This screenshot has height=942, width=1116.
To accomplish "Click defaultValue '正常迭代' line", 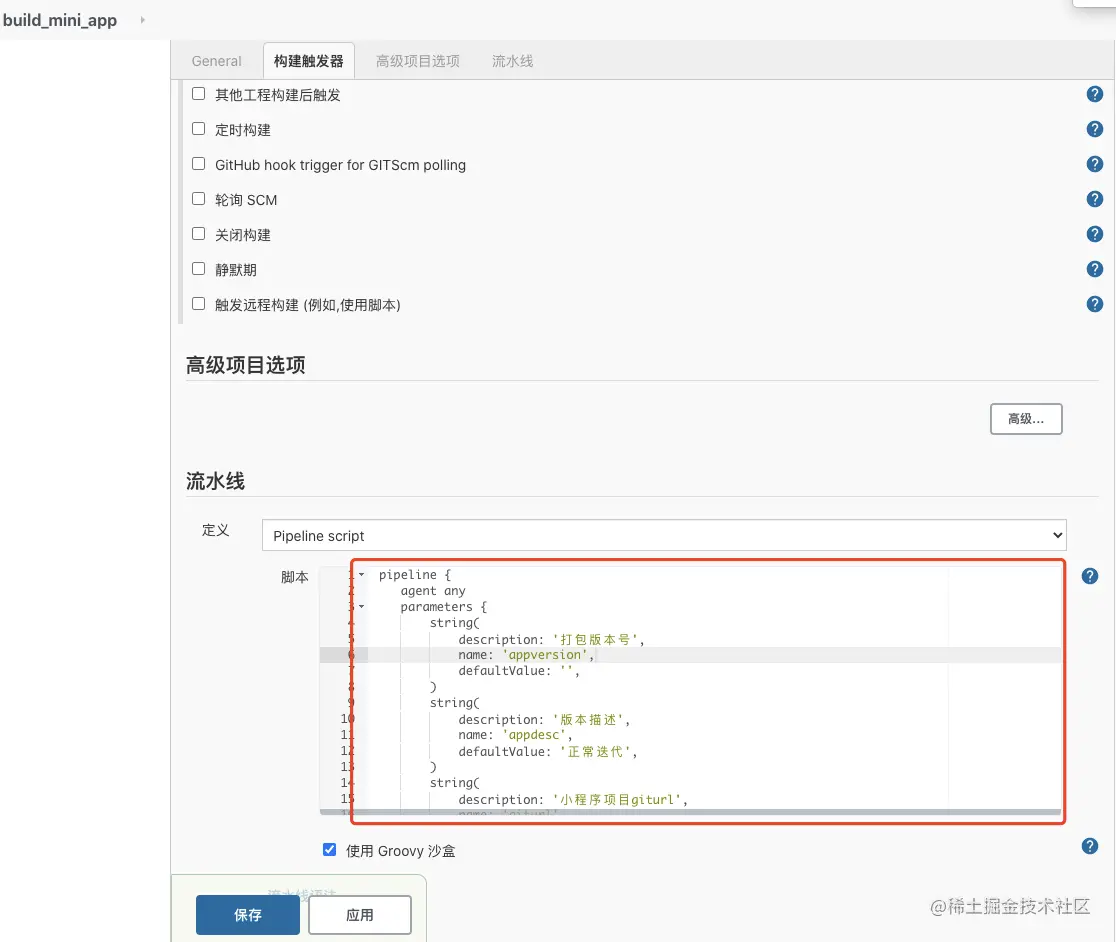I will click(x=547, y=751).
